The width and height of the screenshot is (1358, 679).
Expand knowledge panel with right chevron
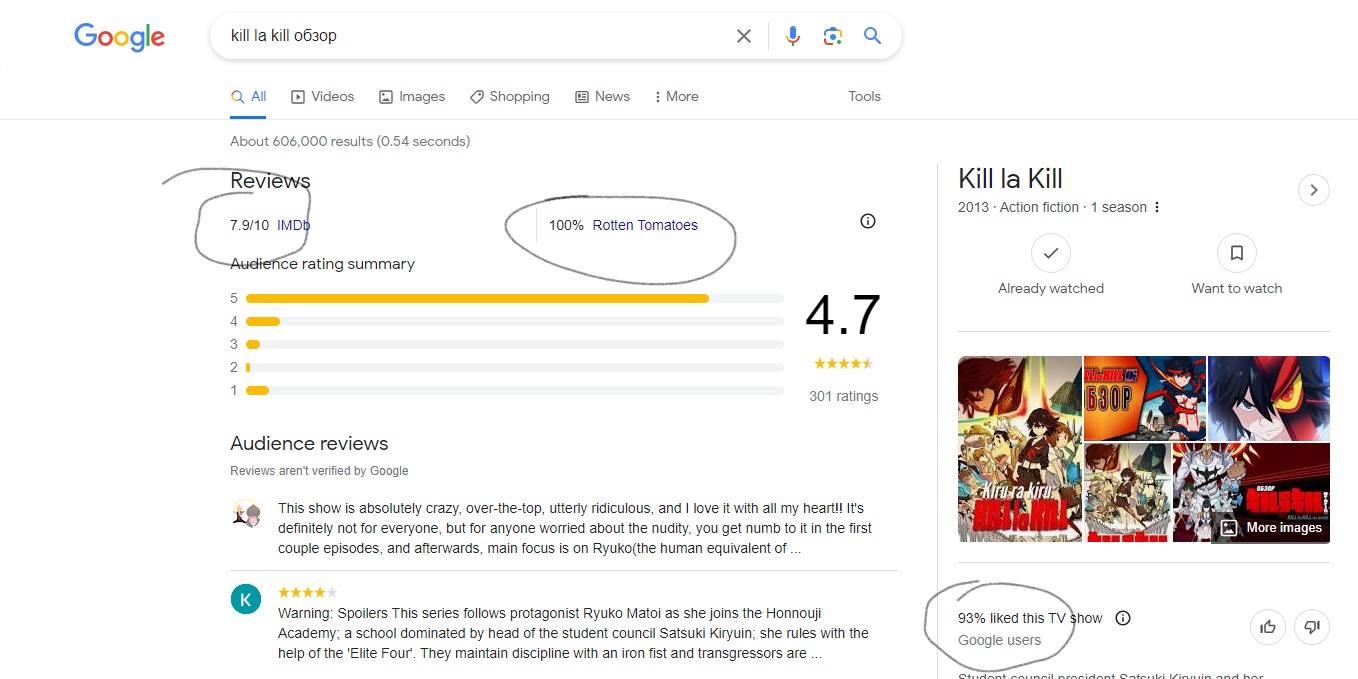[1313, 190]
